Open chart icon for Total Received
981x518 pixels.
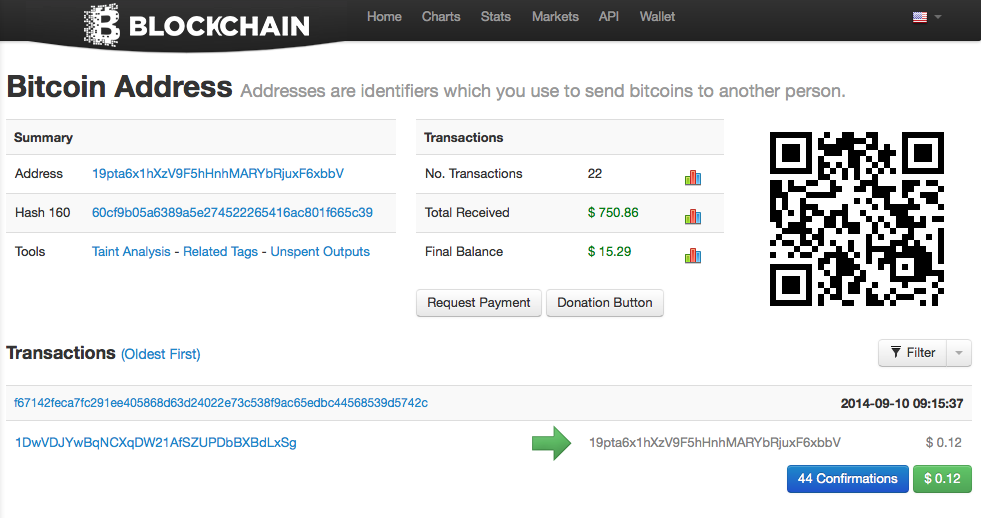click(693, 216)
